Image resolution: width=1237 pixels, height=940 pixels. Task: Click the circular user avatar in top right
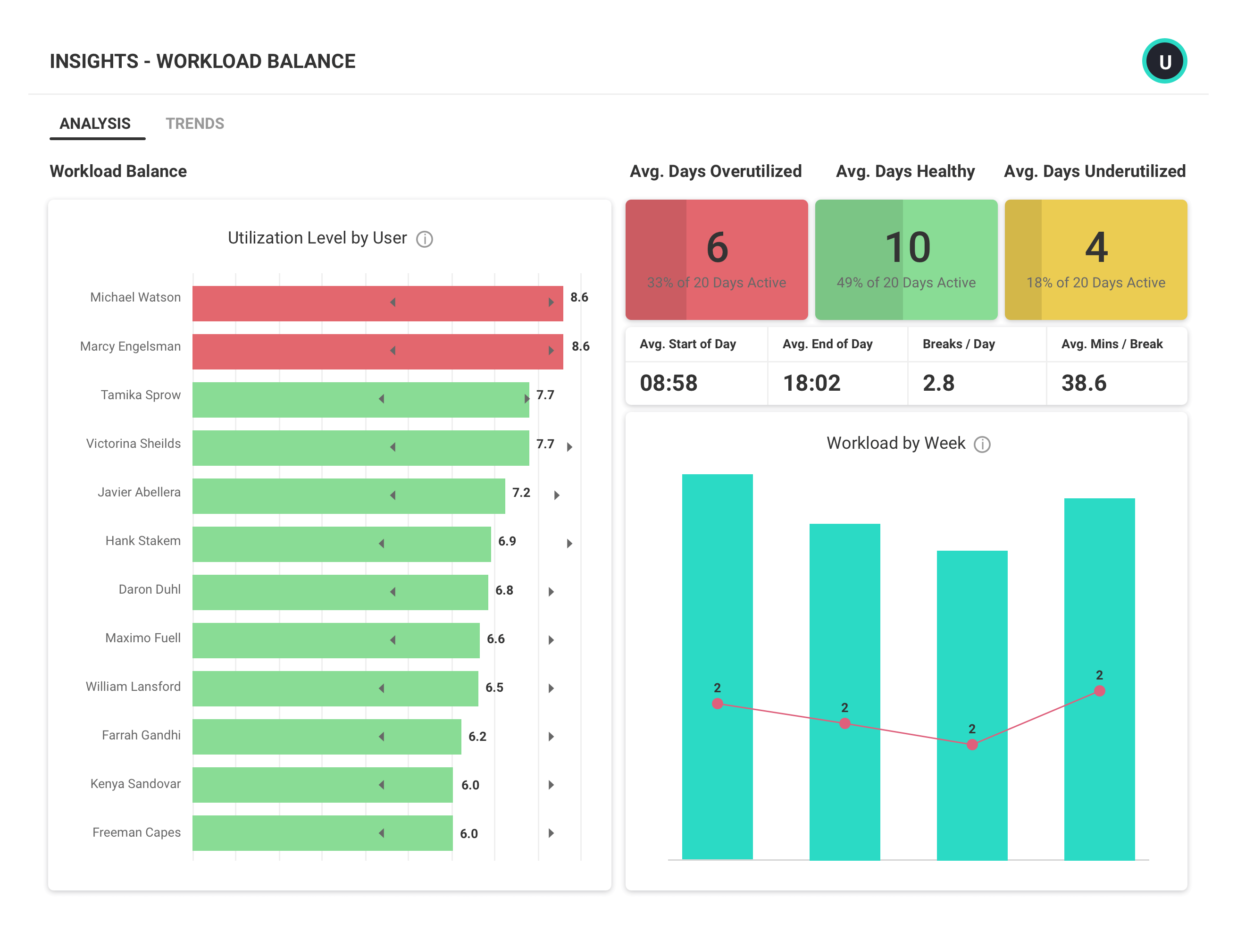point(1164,61)
